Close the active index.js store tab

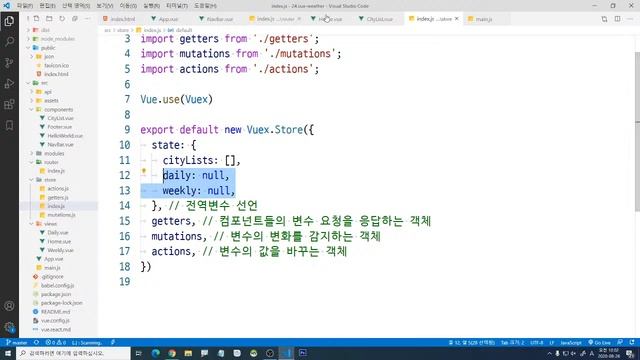[457, 19]
